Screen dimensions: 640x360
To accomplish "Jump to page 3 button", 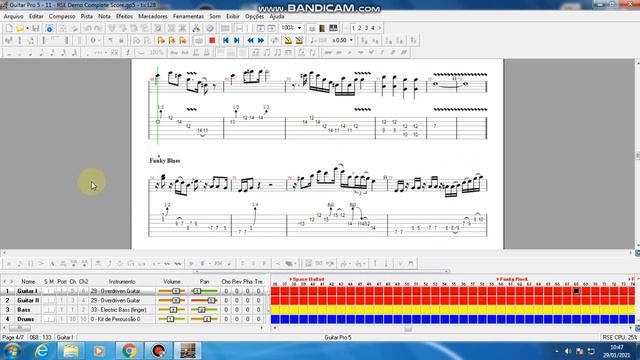I will (x=366, y=28).
